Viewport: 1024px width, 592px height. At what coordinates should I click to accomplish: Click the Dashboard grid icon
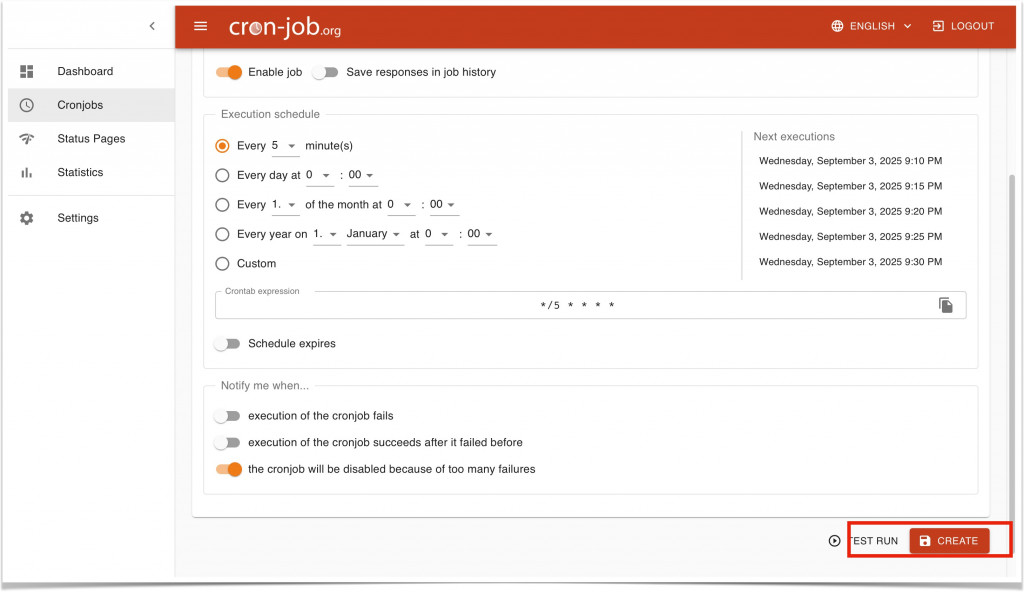pos(27,71)
